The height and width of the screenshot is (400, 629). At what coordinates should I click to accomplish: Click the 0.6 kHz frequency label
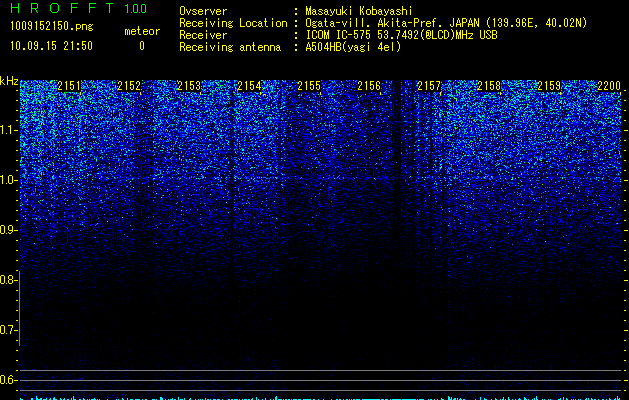click(8, 380)
